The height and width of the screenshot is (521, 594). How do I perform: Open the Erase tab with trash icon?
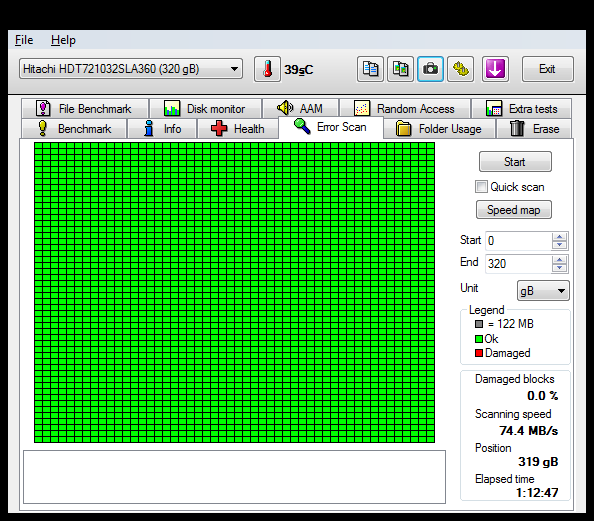[534, 129]
